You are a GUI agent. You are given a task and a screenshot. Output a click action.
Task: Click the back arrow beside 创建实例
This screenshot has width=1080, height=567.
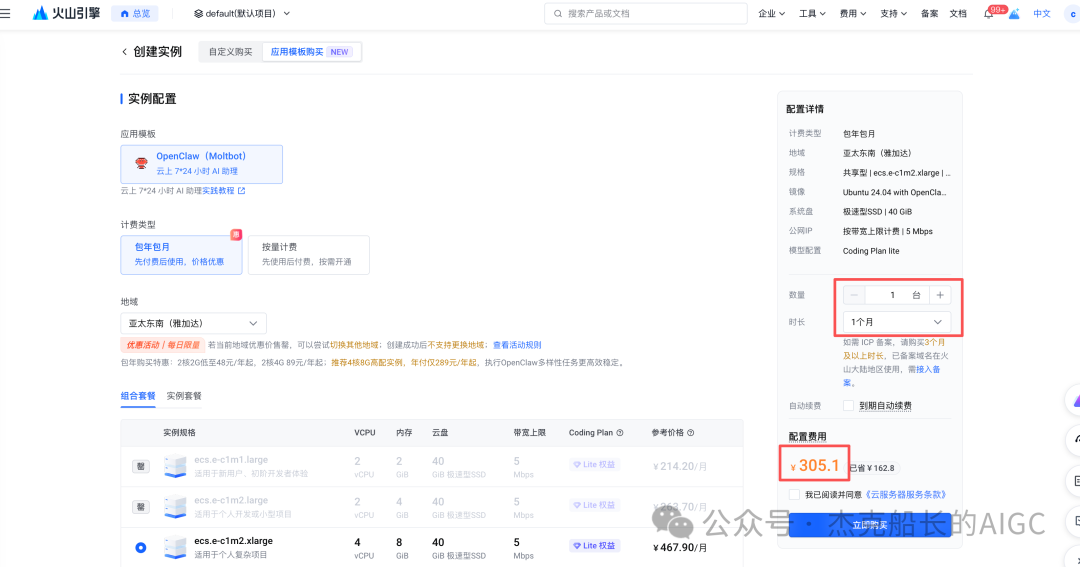click(x=124, y=52)
